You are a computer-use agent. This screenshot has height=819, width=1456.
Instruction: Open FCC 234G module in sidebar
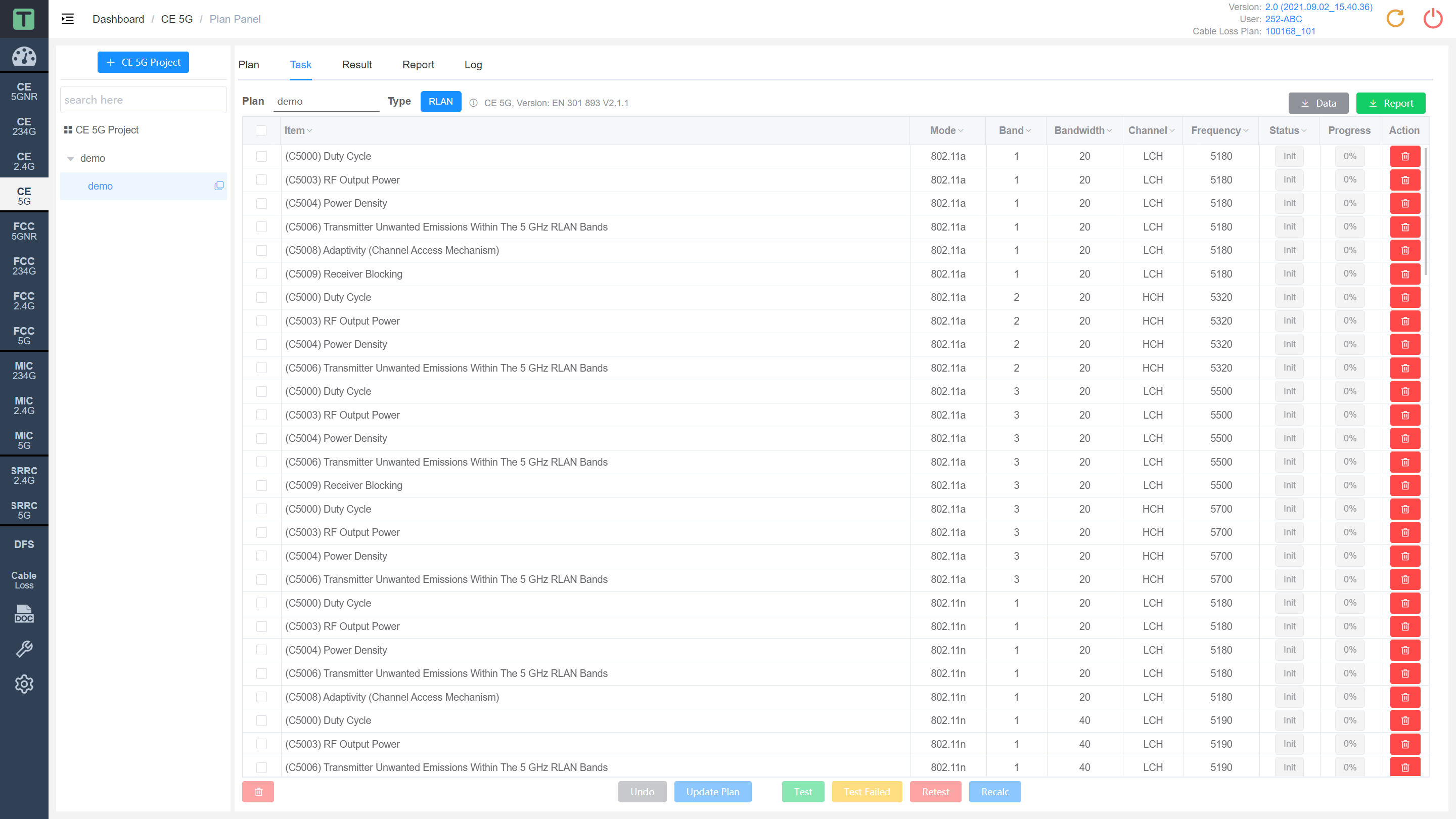point(24,265)
